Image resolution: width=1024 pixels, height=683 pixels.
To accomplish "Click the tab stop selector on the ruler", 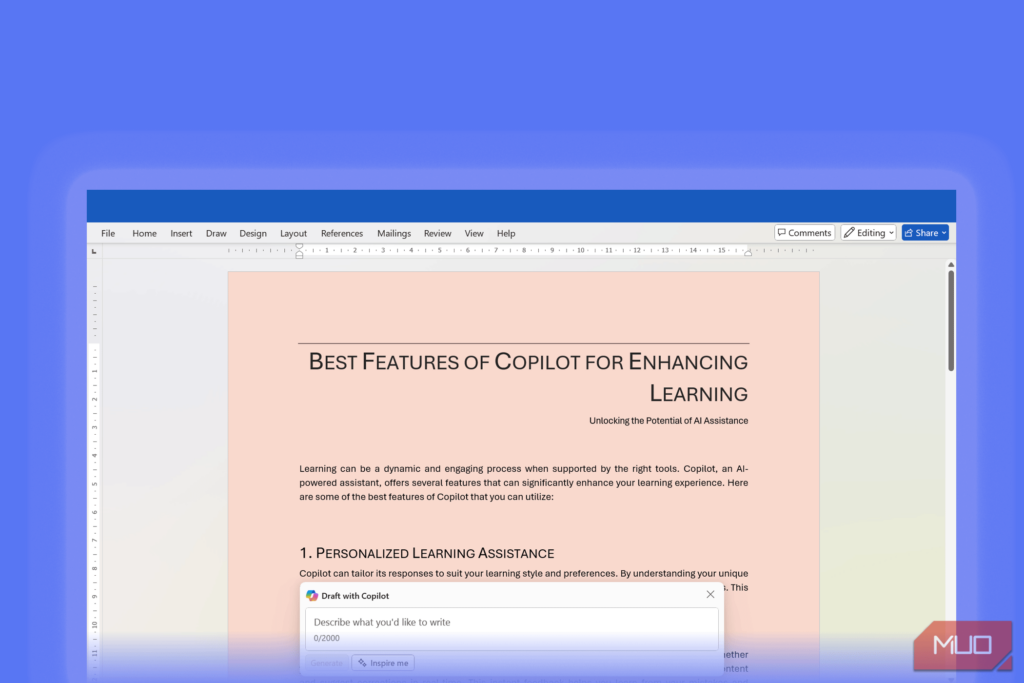I will click(x=95, y=250).
